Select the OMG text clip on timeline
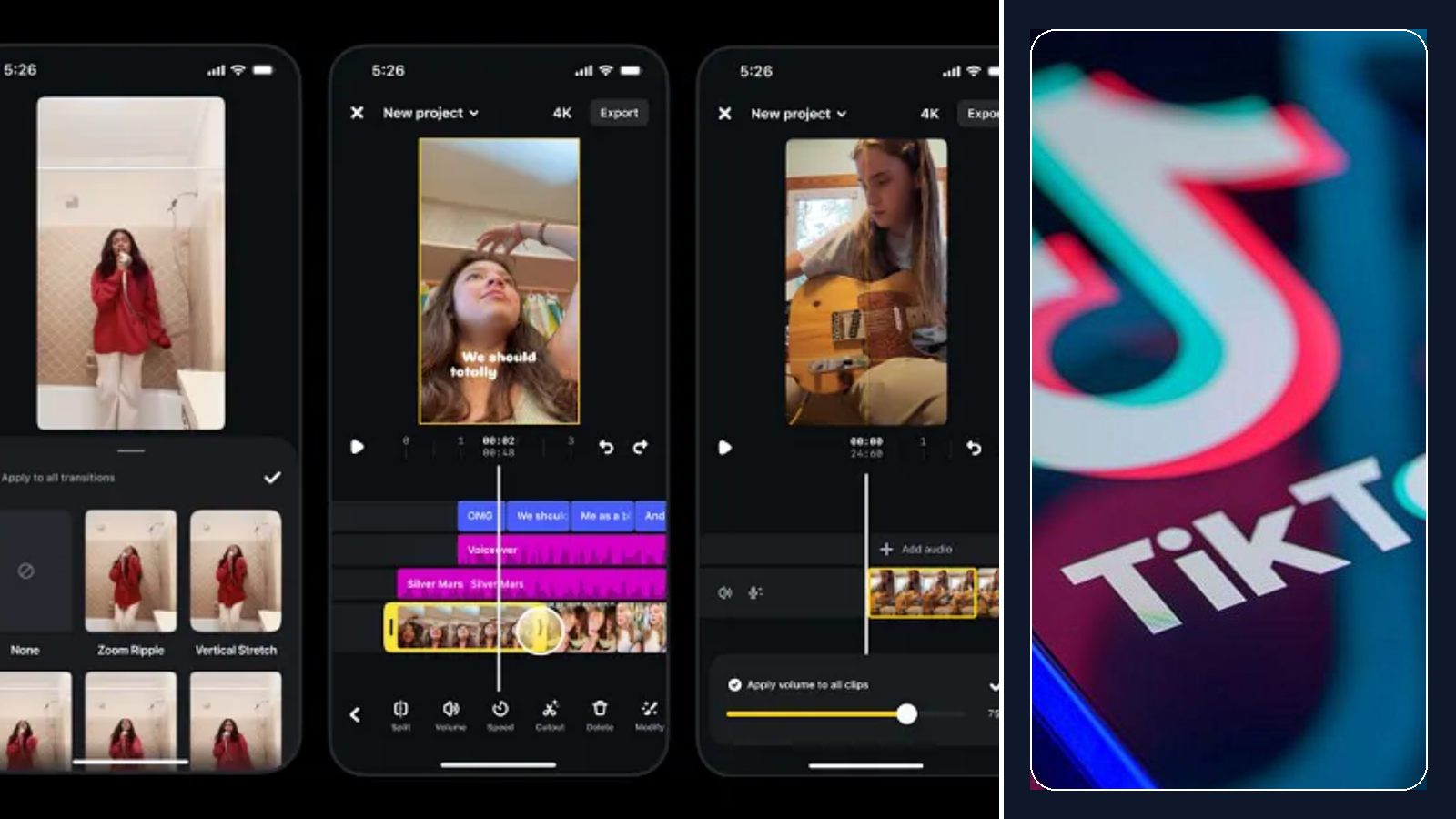Viewport: 1456px width, 819px height. click(x=480, y=516)
